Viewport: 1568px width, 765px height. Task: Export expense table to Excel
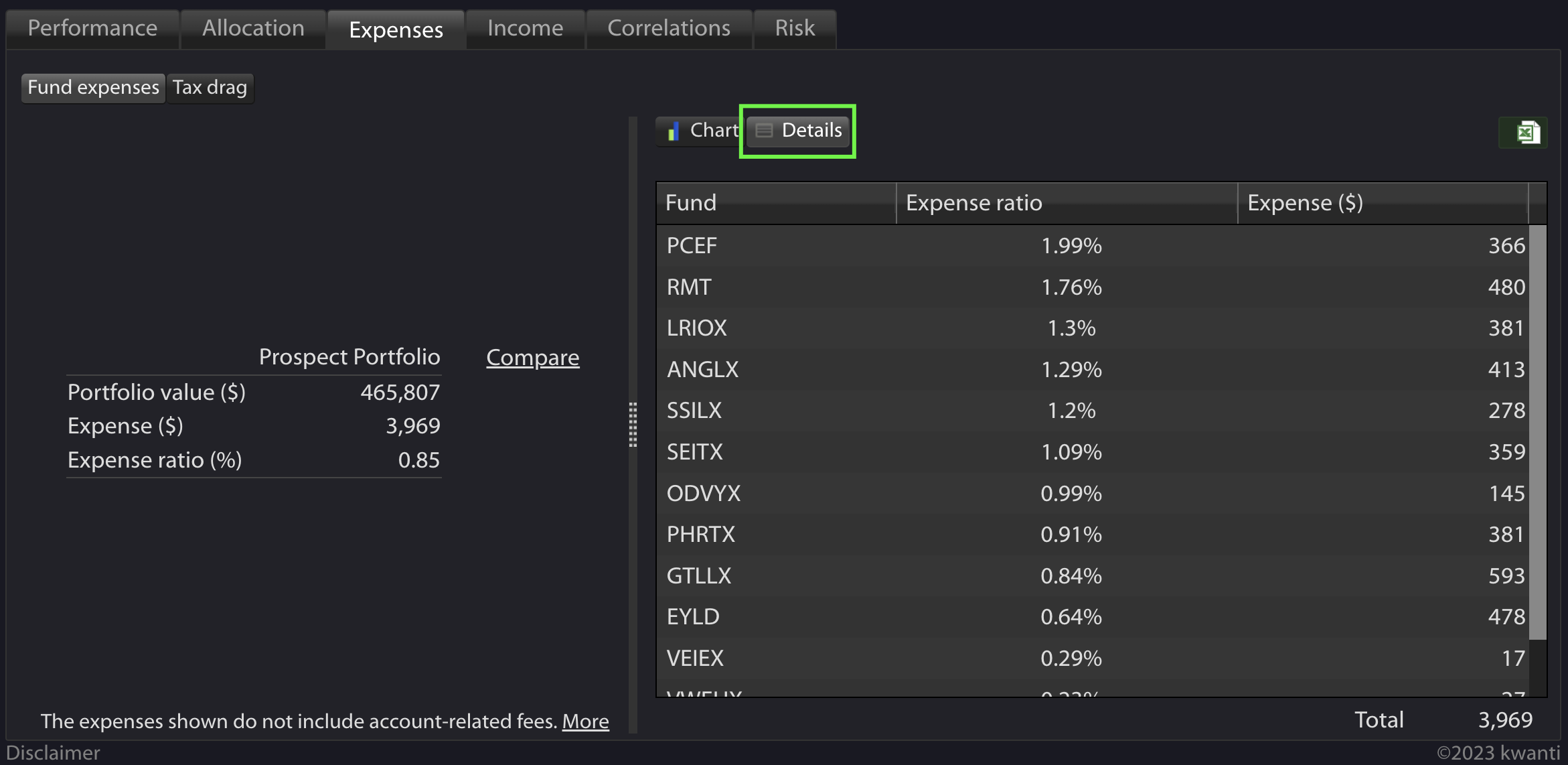point(1523,133)
